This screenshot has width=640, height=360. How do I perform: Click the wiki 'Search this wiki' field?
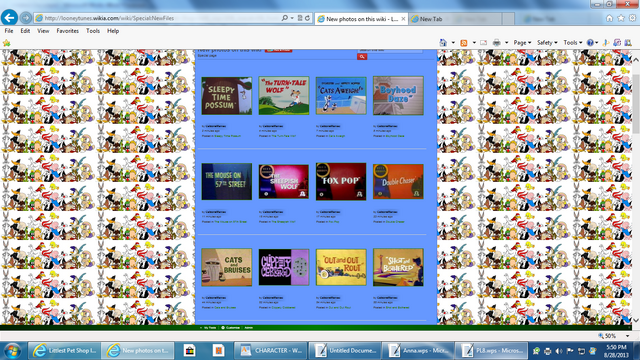coord(390,51)
